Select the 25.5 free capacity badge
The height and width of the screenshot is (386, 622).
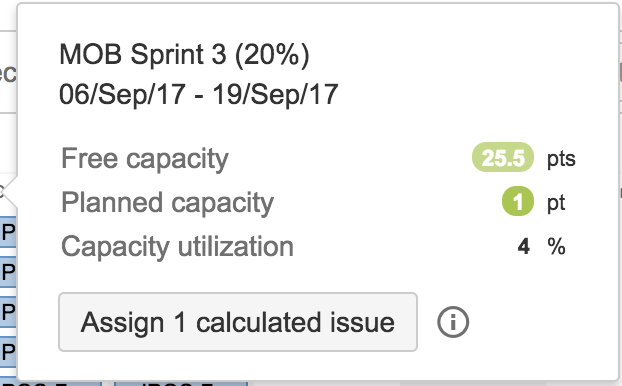503,157
